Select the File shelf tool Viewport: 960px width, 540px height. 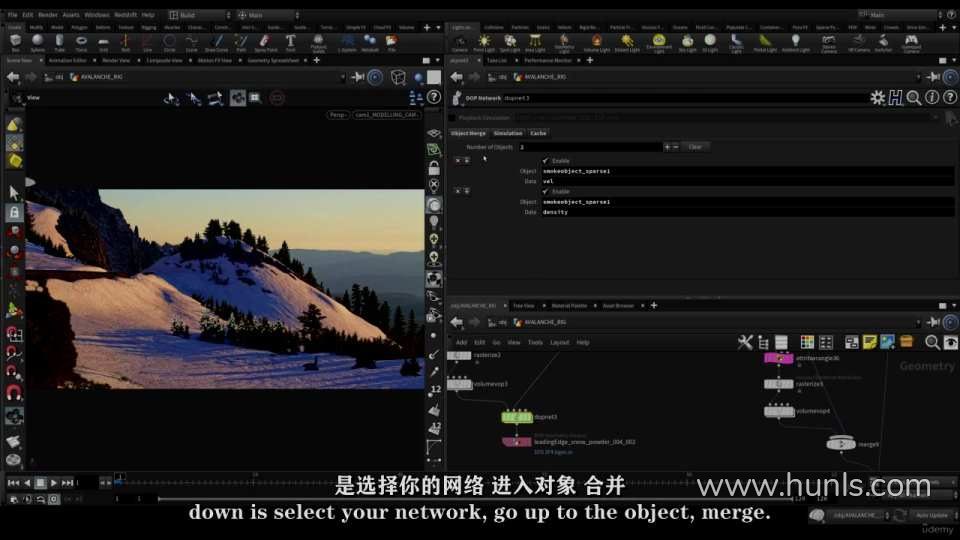391,42
